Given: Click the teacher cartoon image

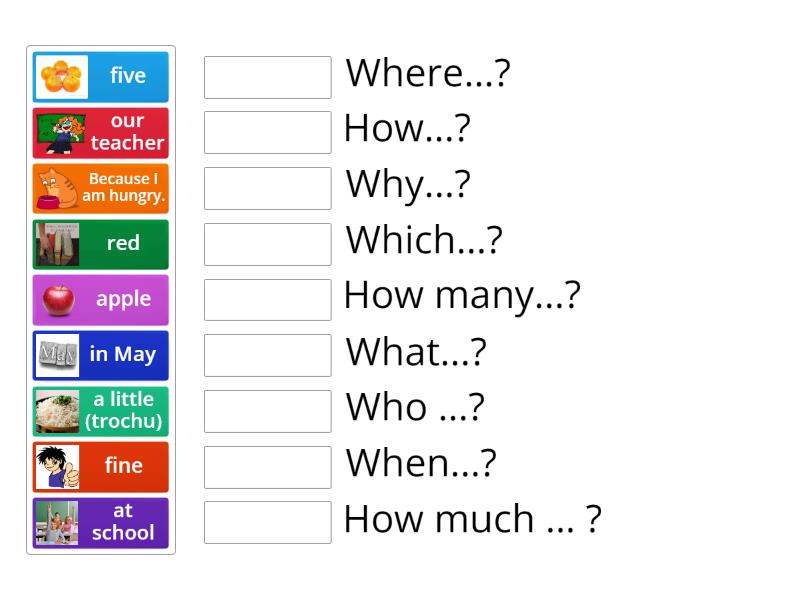Looking at the screenshot, I should (61, 132).
